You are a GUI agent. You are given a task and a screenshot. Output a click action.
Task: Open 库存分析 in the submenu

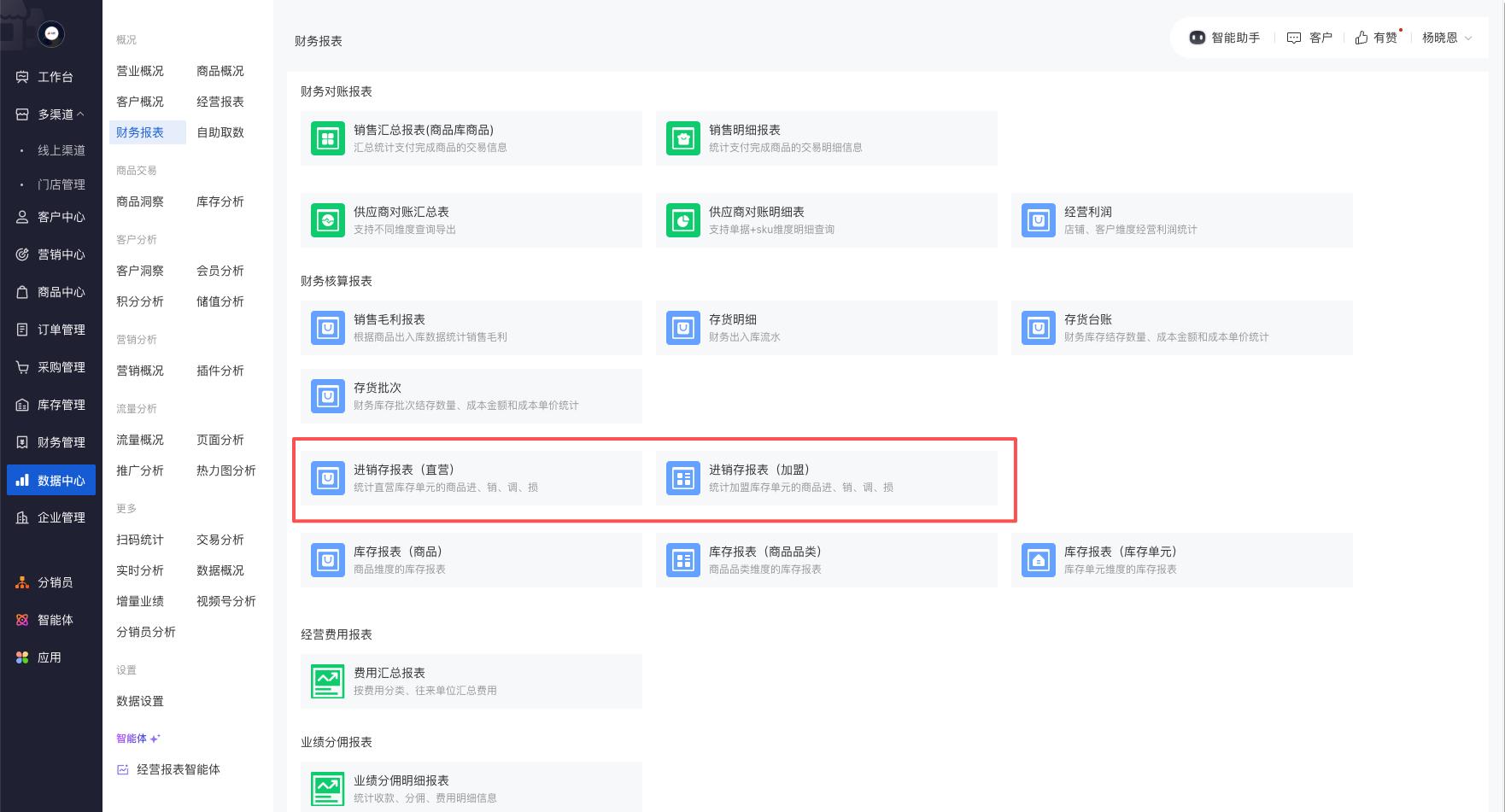click(x=220, y=202)
